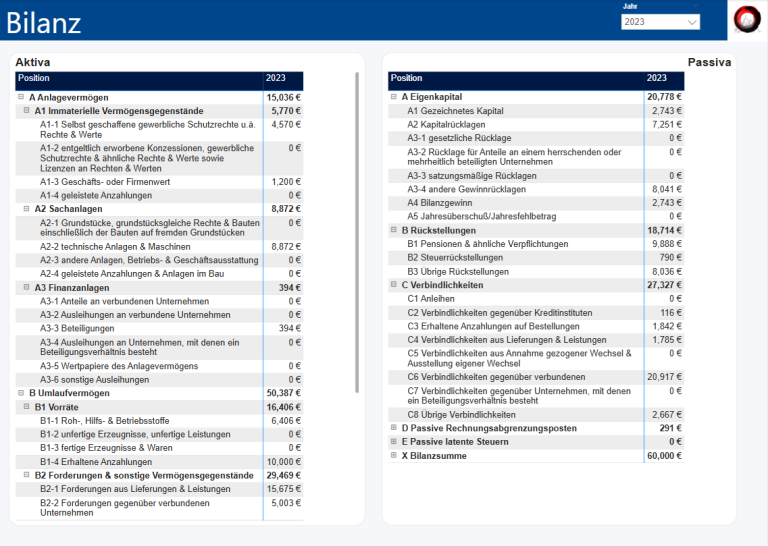Image resolution: width=768 pixels, height=546 pixels.
Task: Expand E Passive latente Steuern
Action: tap(394, 442)
